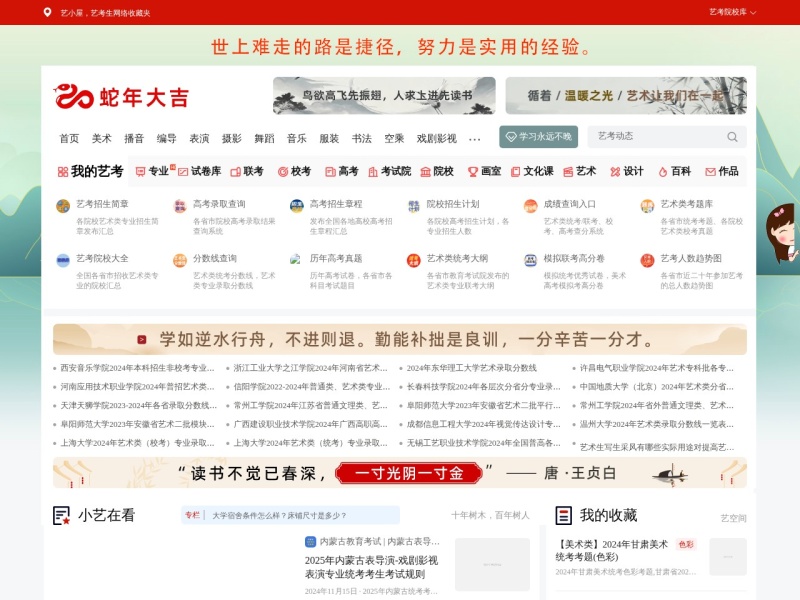Screen dimensions: 800x600
Task: Click the 色彩 tag
Action: pos(686,544)
